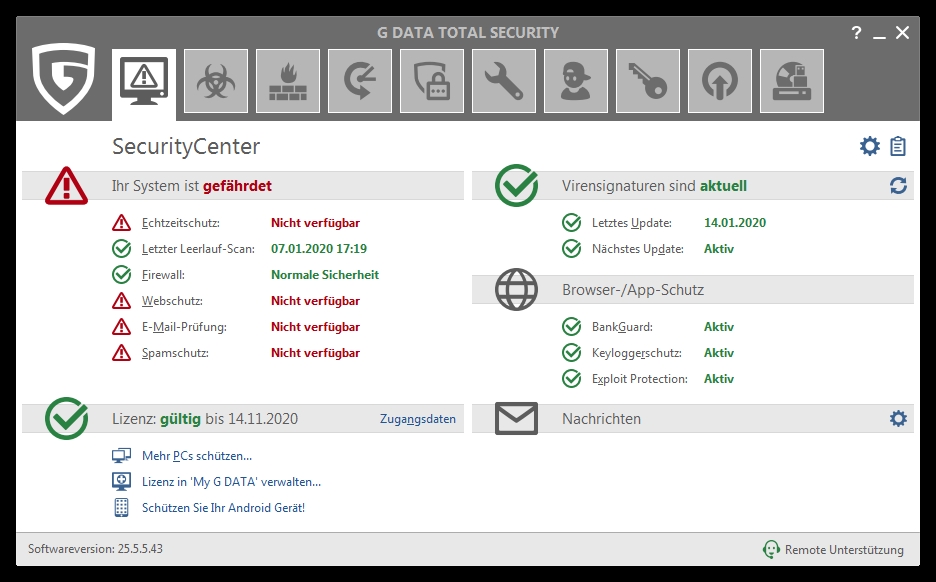
Task: Open Firewall status options
Action: coord(163,275)
